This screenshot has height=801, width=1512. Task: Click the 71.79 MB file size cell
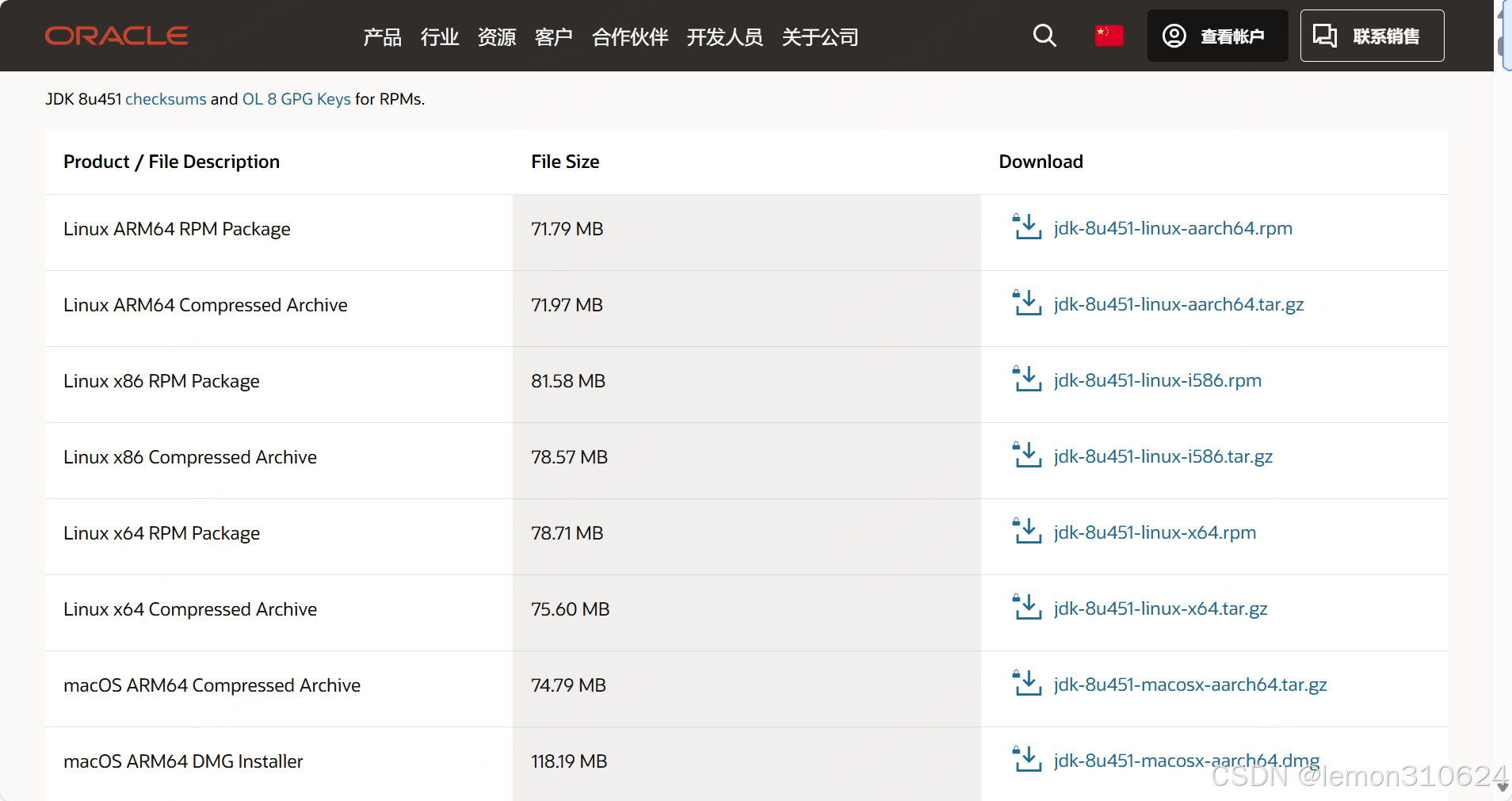(x=746, y=232)
